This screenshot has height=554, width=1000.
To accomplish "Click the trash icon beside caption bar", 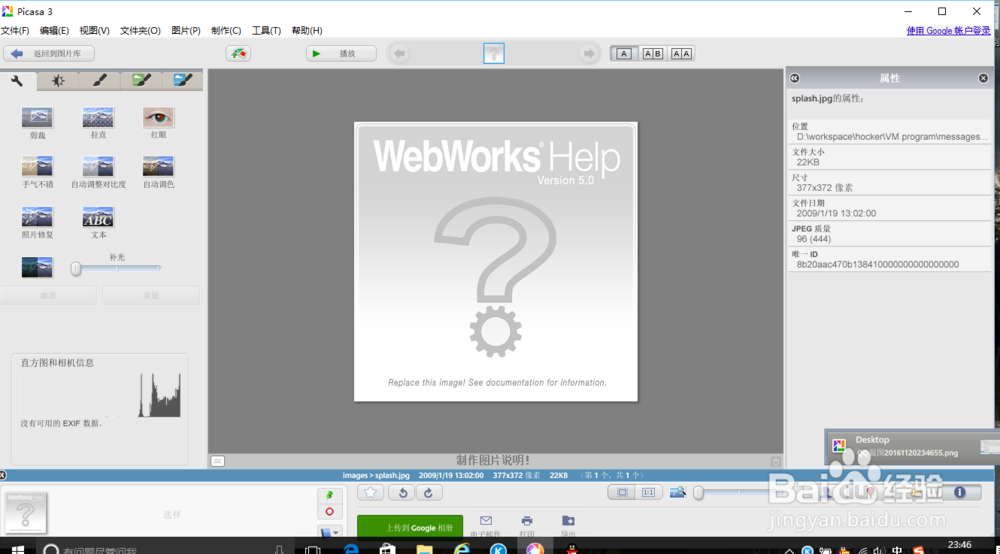I will coord(776,461).
